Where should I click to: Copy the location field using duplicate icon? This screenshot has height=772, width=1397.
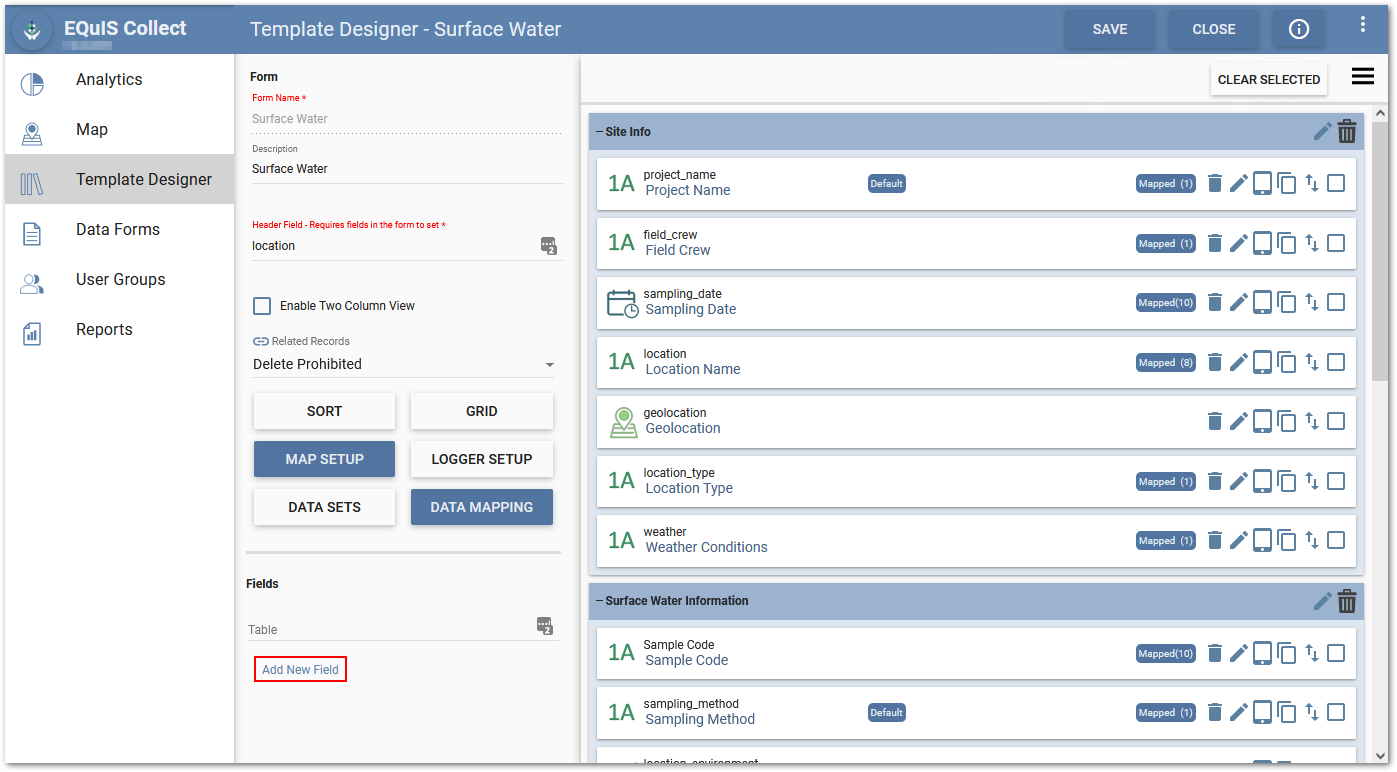coord(1287,362)
